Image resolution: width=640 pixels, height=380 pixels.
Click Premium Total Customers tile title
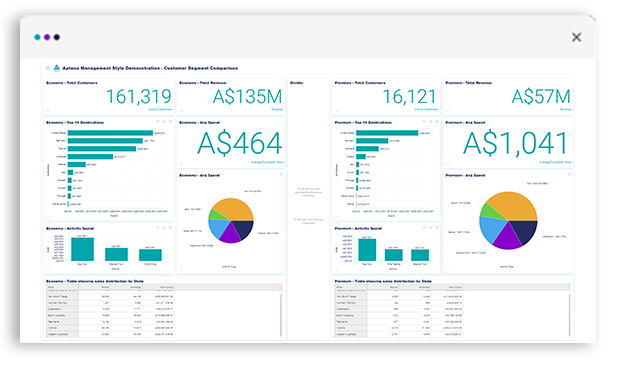point(360,83)
